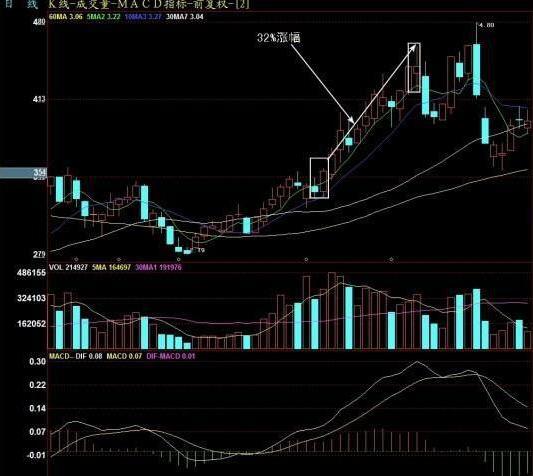Viewport: 533px width, 476px height.
Task: Click the lower white highlight box on candles
Action: tap(319, 178)
